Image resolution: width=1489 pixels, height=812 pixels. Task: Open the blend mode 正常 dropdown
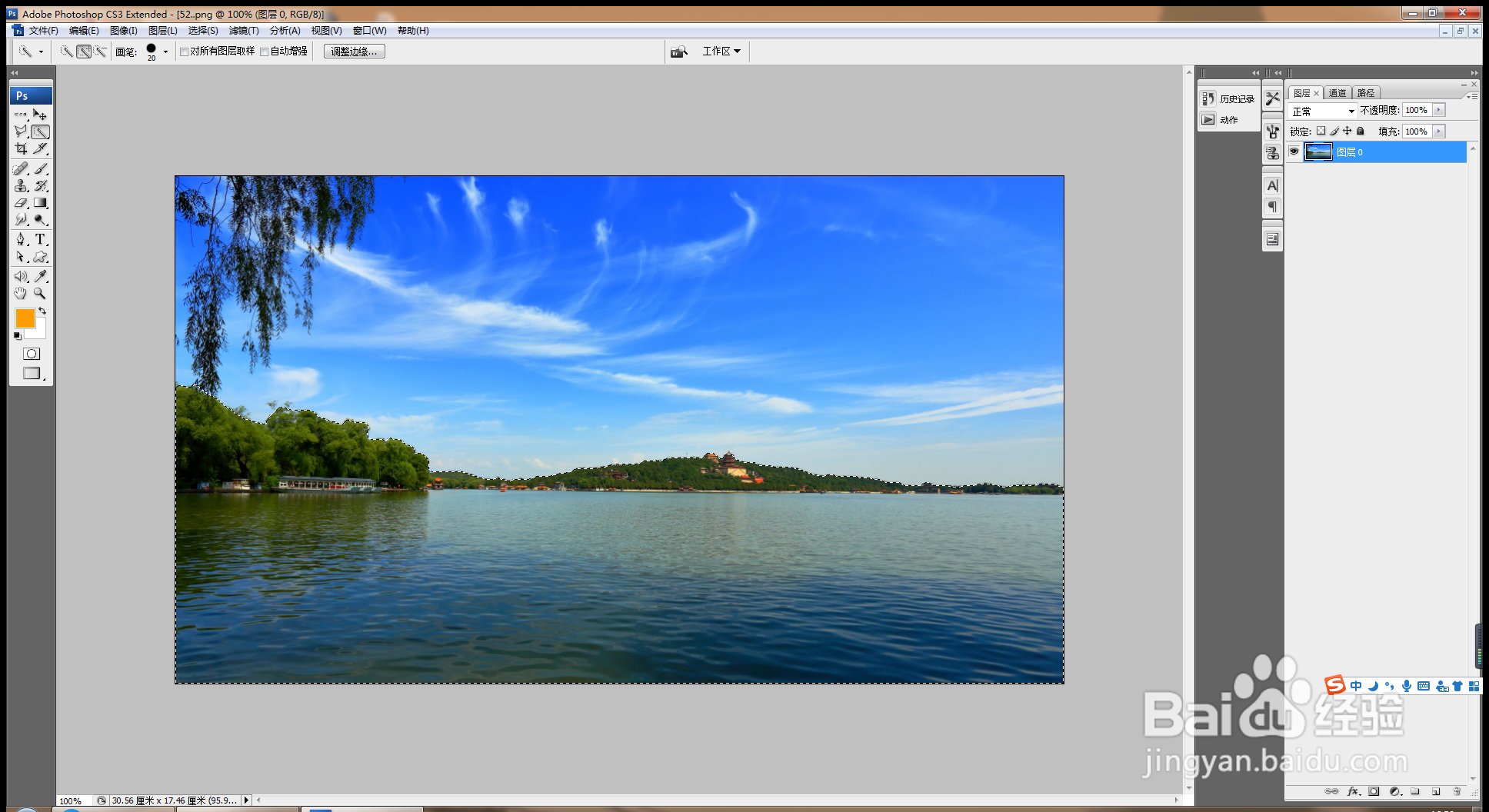(1323, 111)
